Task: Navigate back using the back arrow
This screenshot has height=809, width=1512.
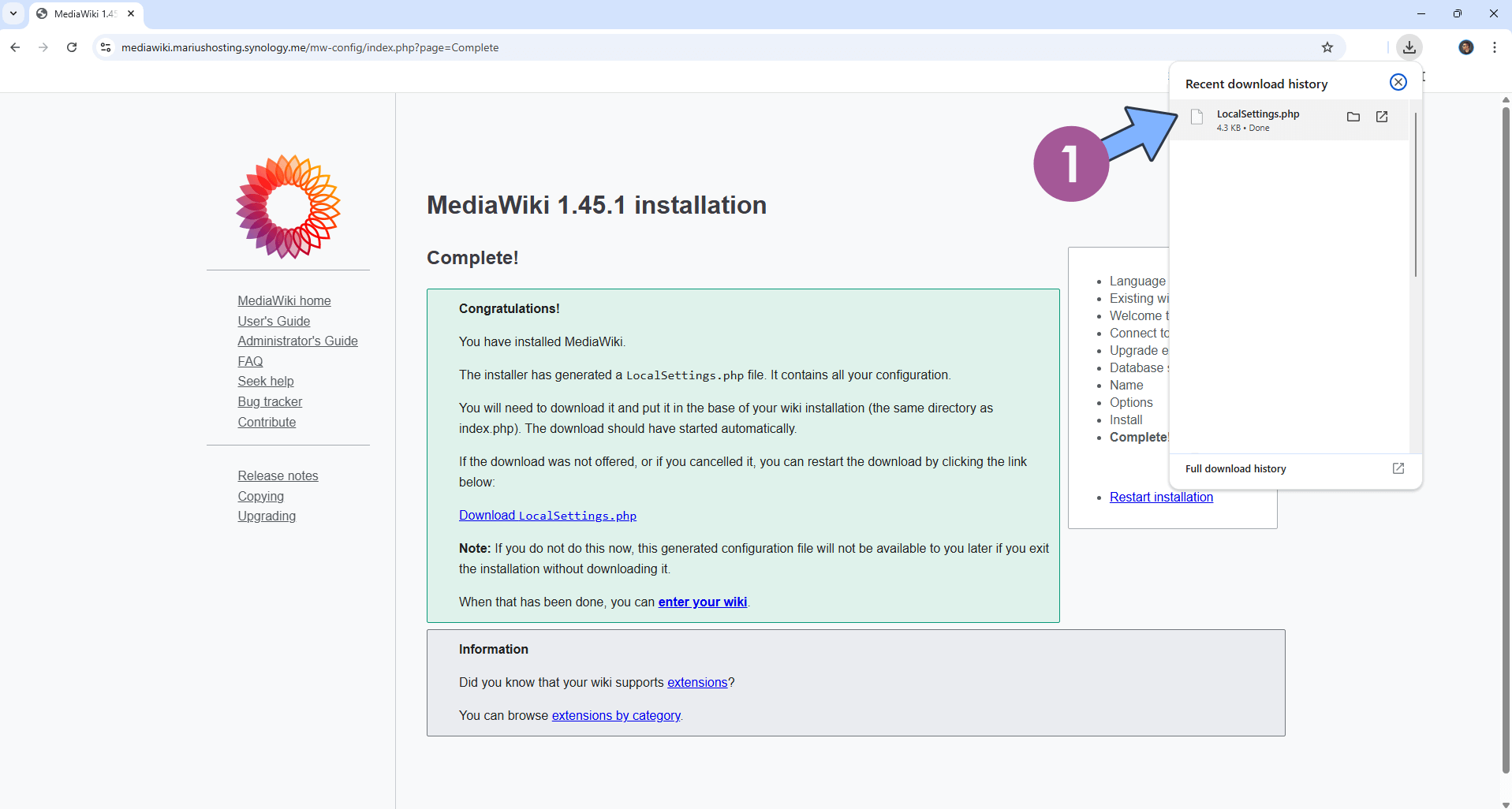Action: [15, 47]
